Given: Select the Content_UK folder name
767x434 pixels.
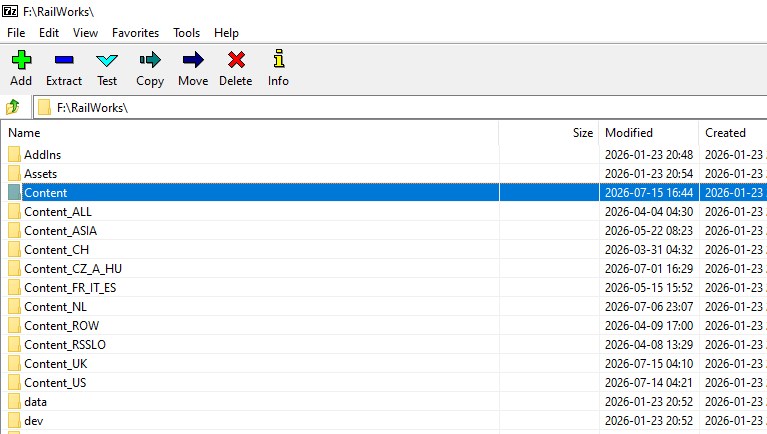Looking at the screenshot, I should pos(56,364).
